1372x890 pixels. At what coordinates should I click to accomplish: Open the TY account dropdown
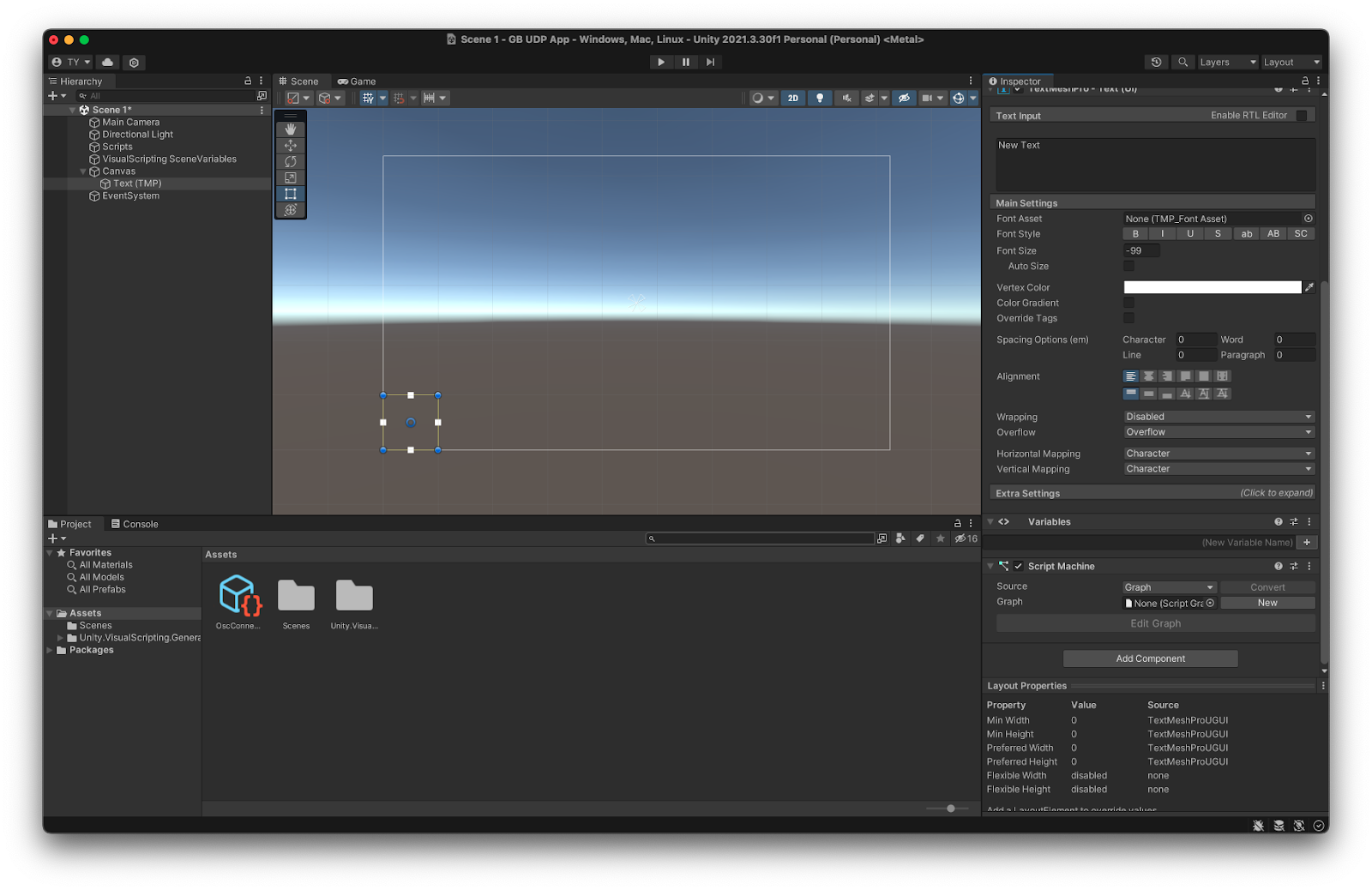click(70, 62)
